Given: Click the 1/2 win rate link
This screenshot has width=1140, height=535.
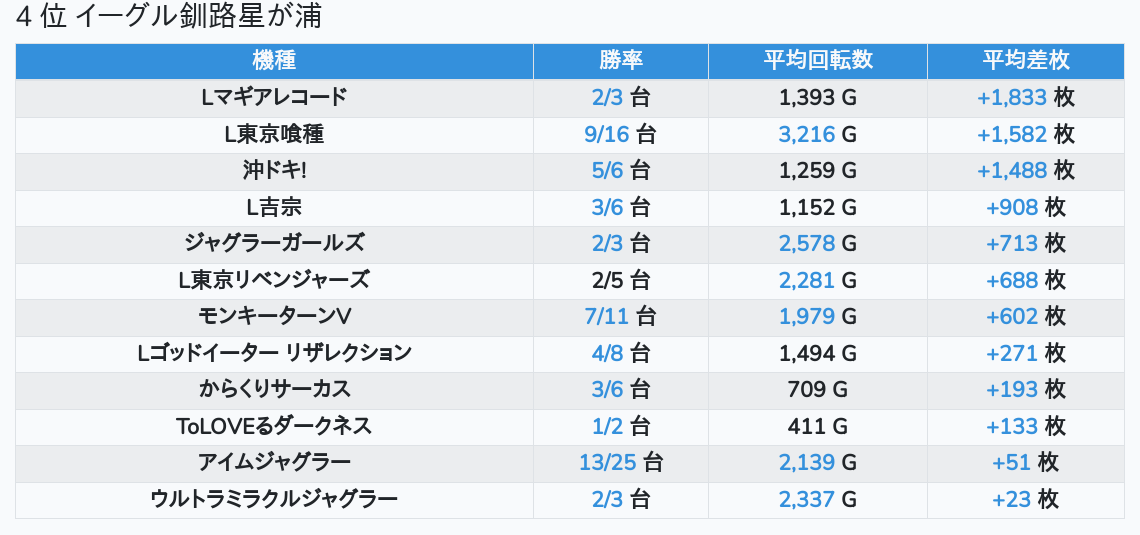Looking at the screenshot, I should pos(607,426).
